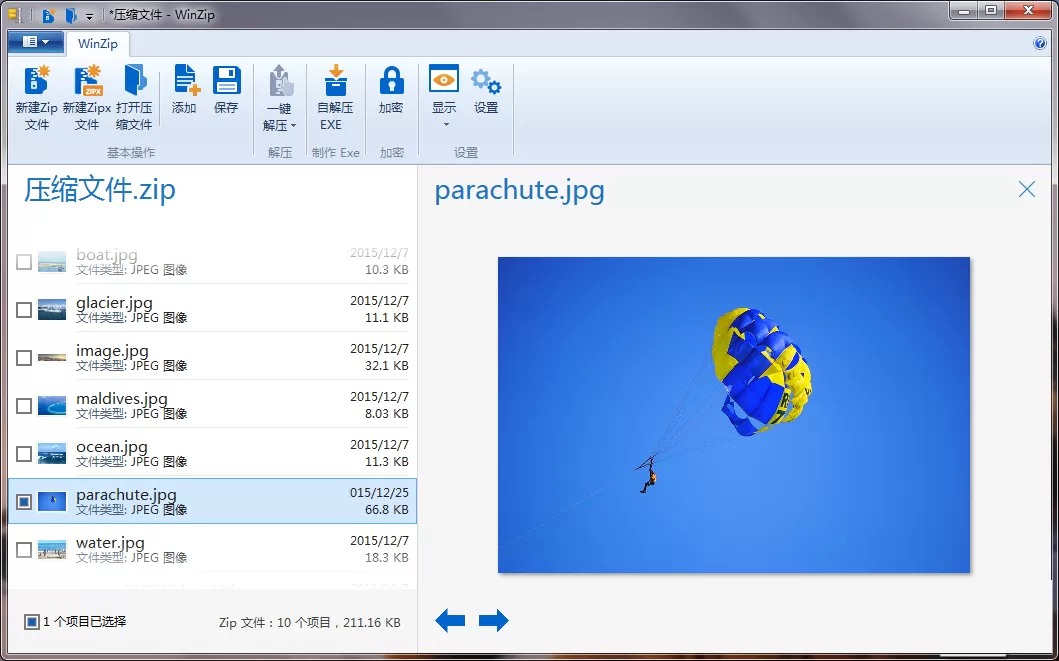Select the ocean.jpg file name
1059x661 pixels.
pos(111,446)
